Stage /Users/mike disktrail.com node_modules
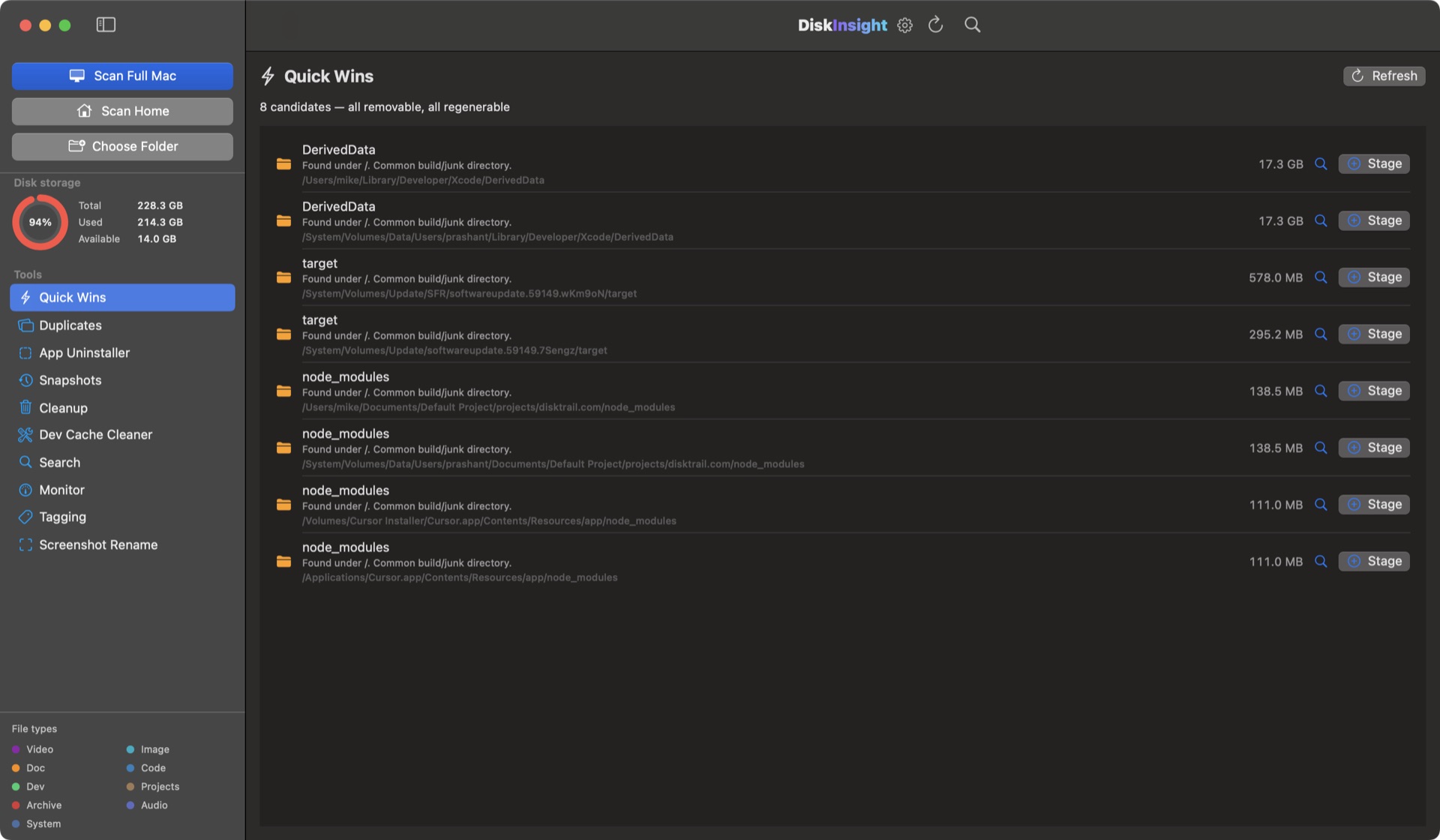The height and width of the screenshot is (840, 1440). coord(1374,391)
